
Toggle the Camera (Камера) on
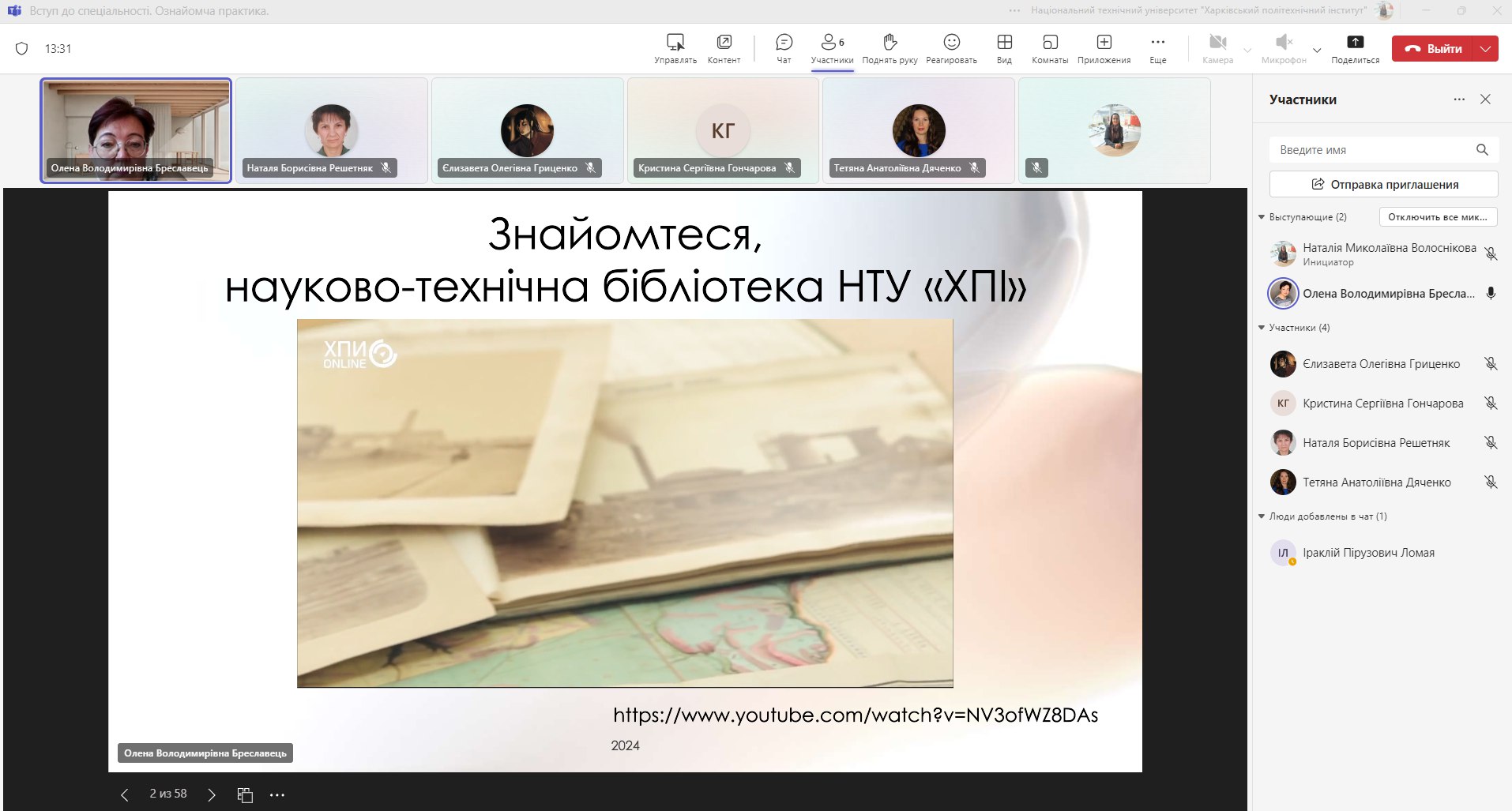(1217, 43)
